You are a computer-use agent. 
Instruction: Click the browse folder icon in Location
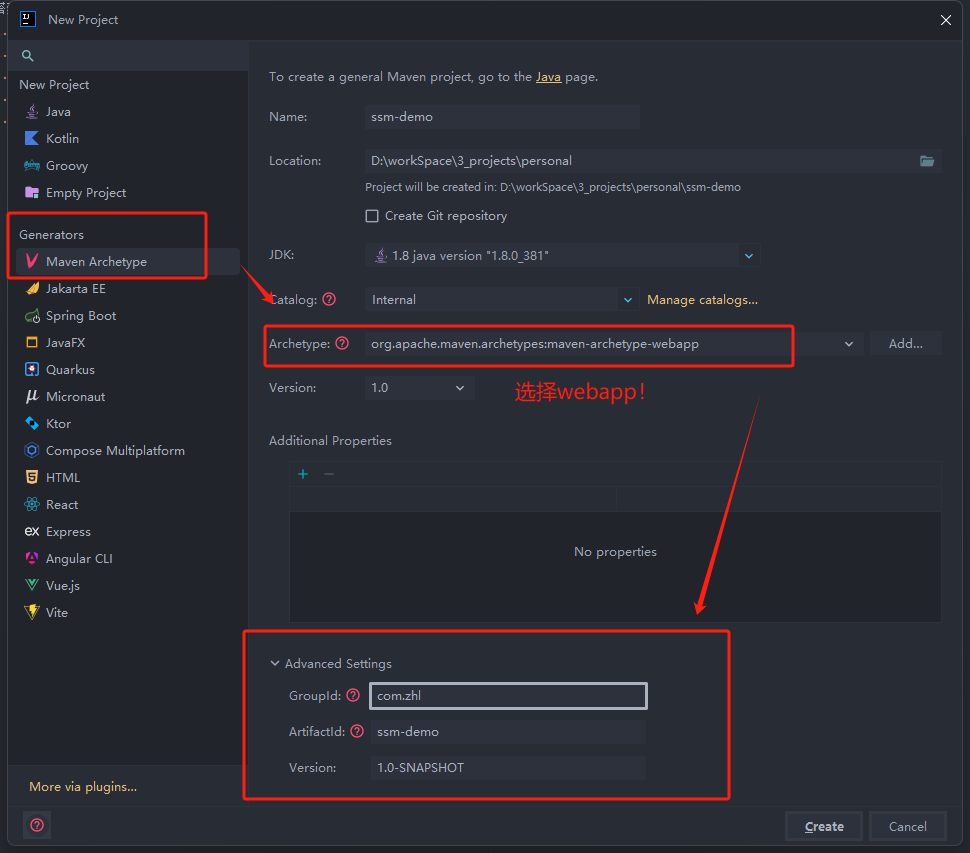pos(927,161)
